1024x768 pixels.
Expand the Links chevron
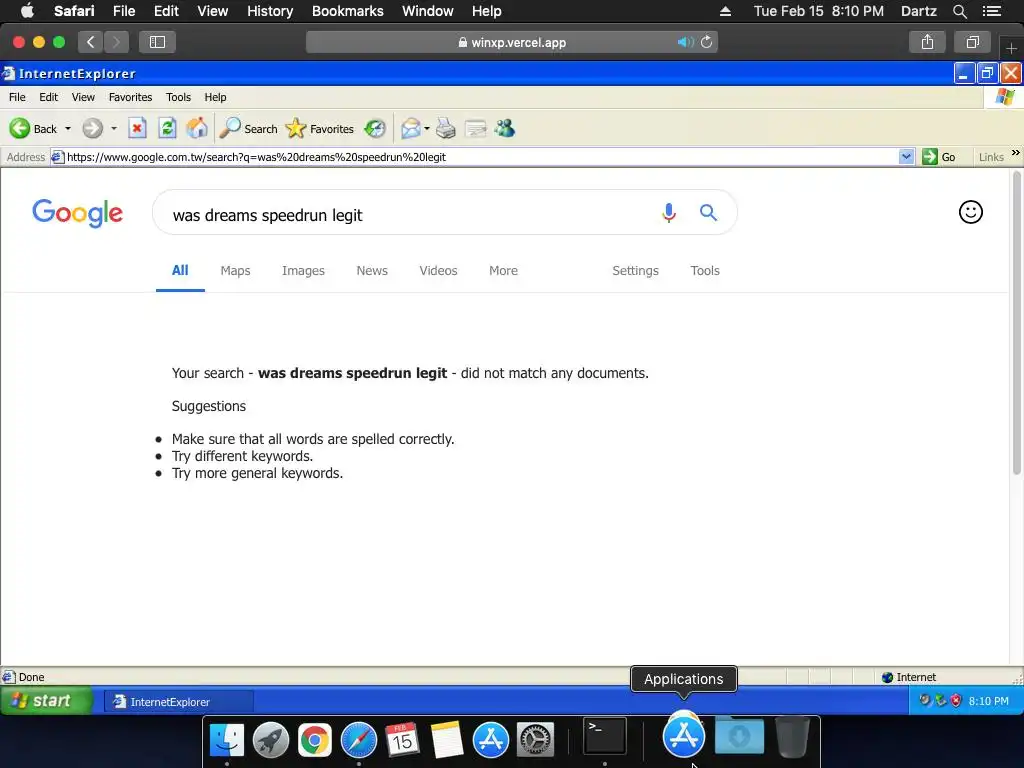coord(1016,153)
